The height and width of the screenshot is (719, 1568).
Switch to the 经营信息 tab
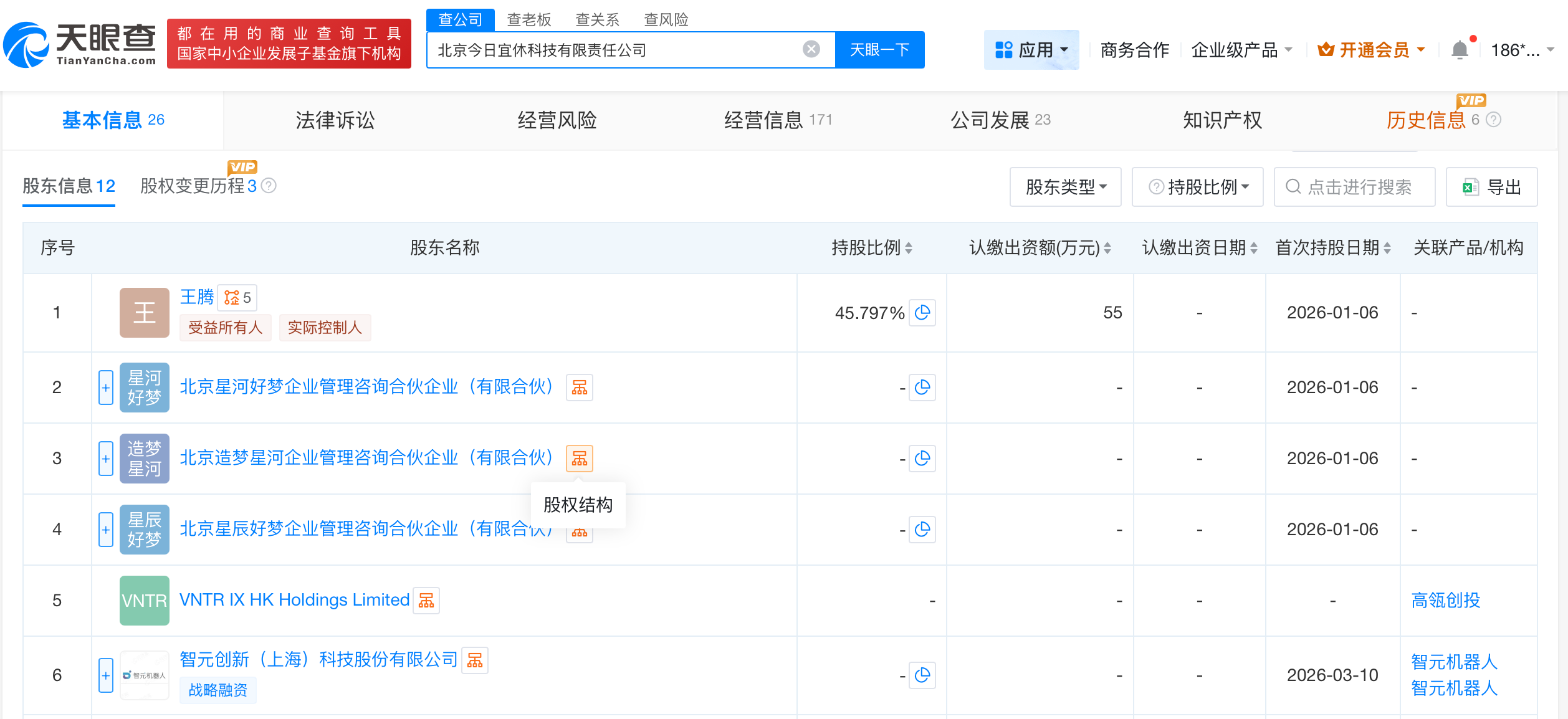click(778, 120)
